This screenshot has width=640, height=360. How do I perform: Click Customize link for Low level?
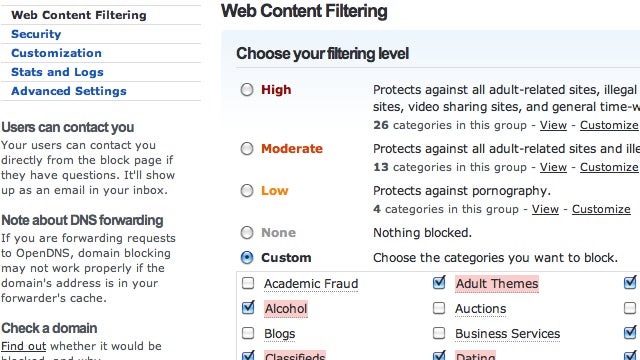(601, 209)
